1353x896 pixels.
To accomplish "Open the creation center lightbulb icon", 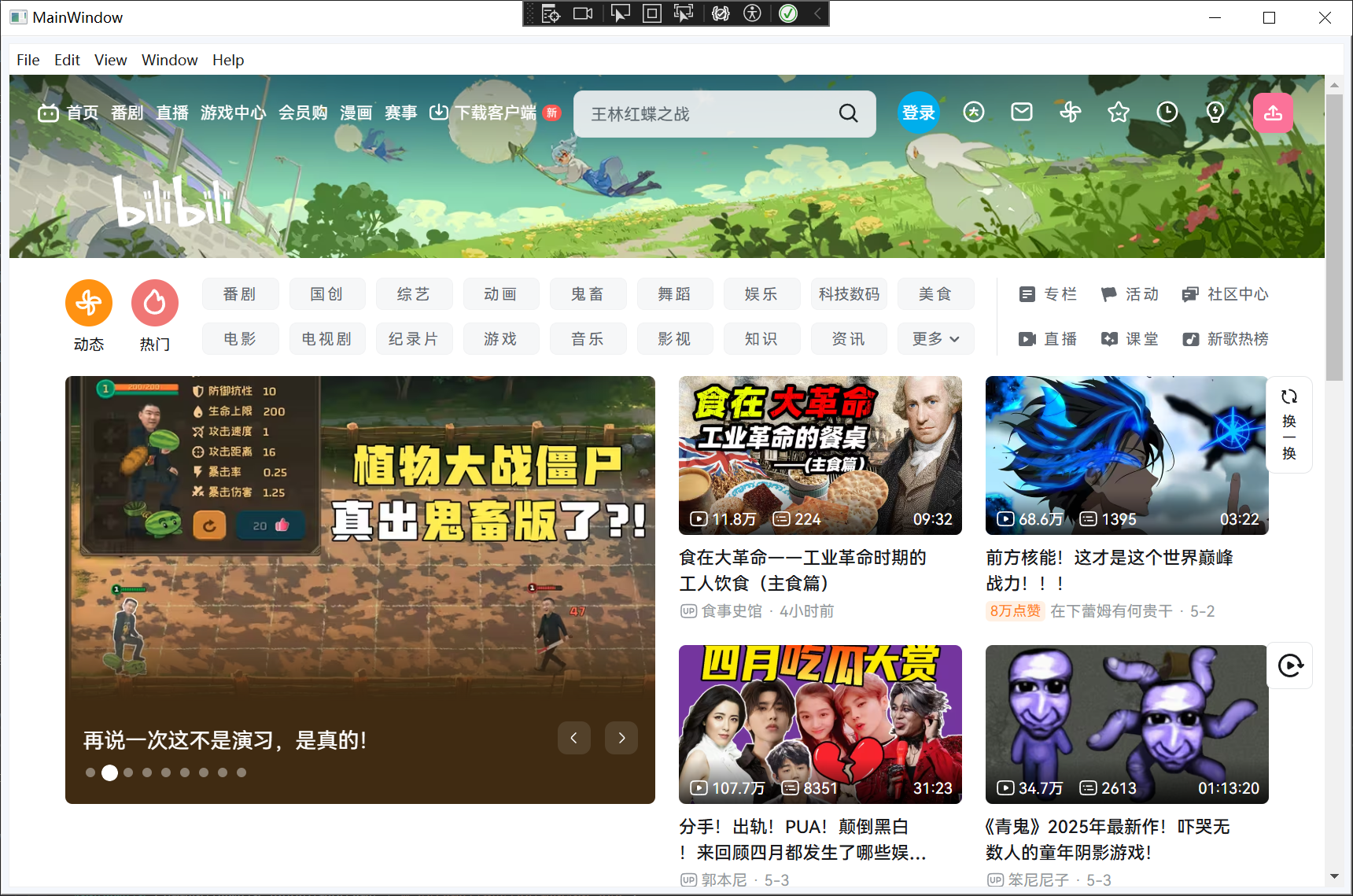I will click(1215, 112).
